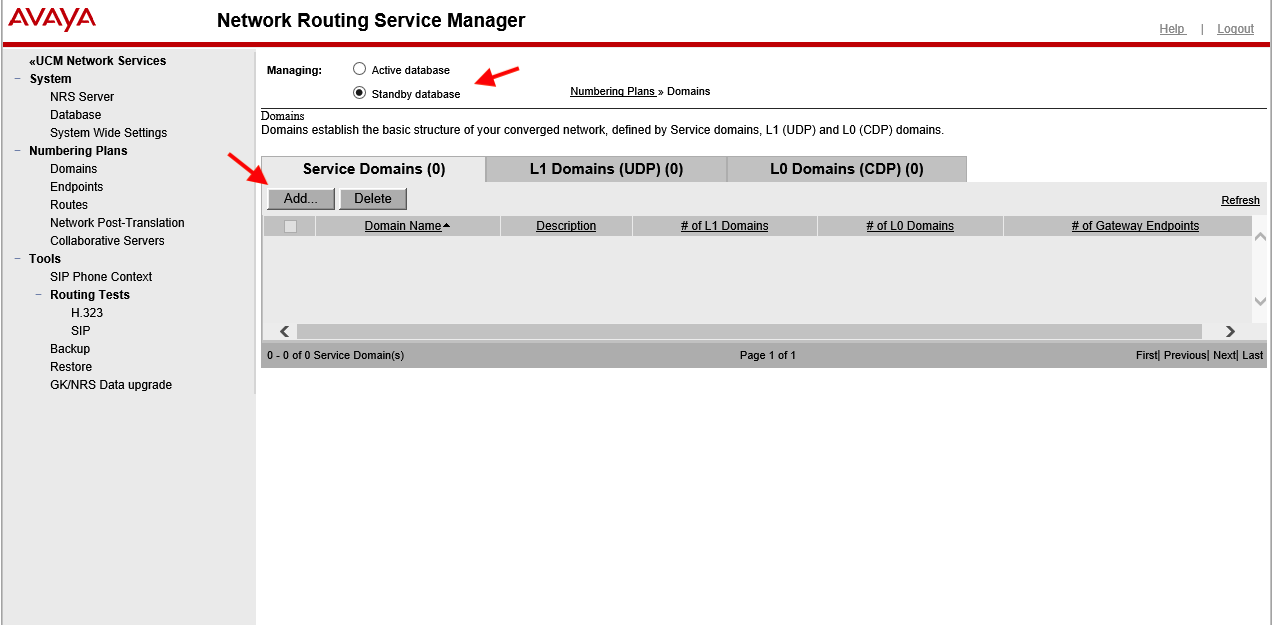
Task: Open Network Post-Translation page
Action: click(x=117, y=223)
